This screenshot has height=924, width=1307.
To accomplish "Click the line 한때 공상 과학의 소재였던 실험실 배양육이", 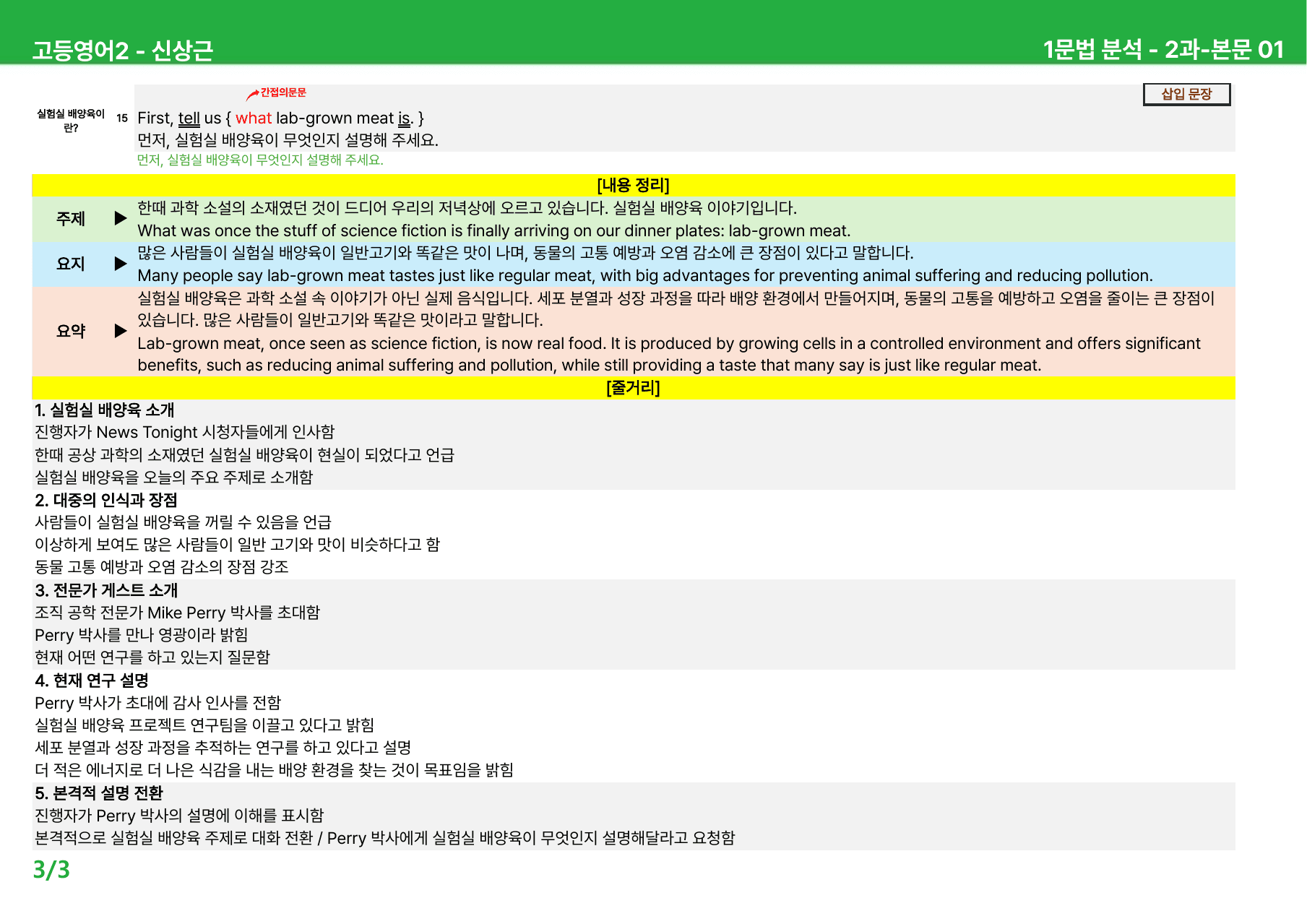I will (244, 454).
